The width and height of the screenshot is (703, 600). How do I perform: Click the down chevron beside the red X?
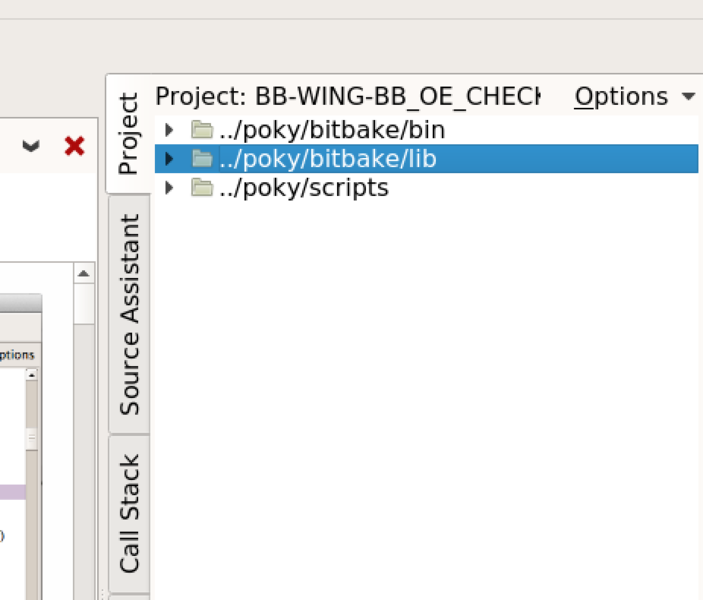click(x=32, y=146)
